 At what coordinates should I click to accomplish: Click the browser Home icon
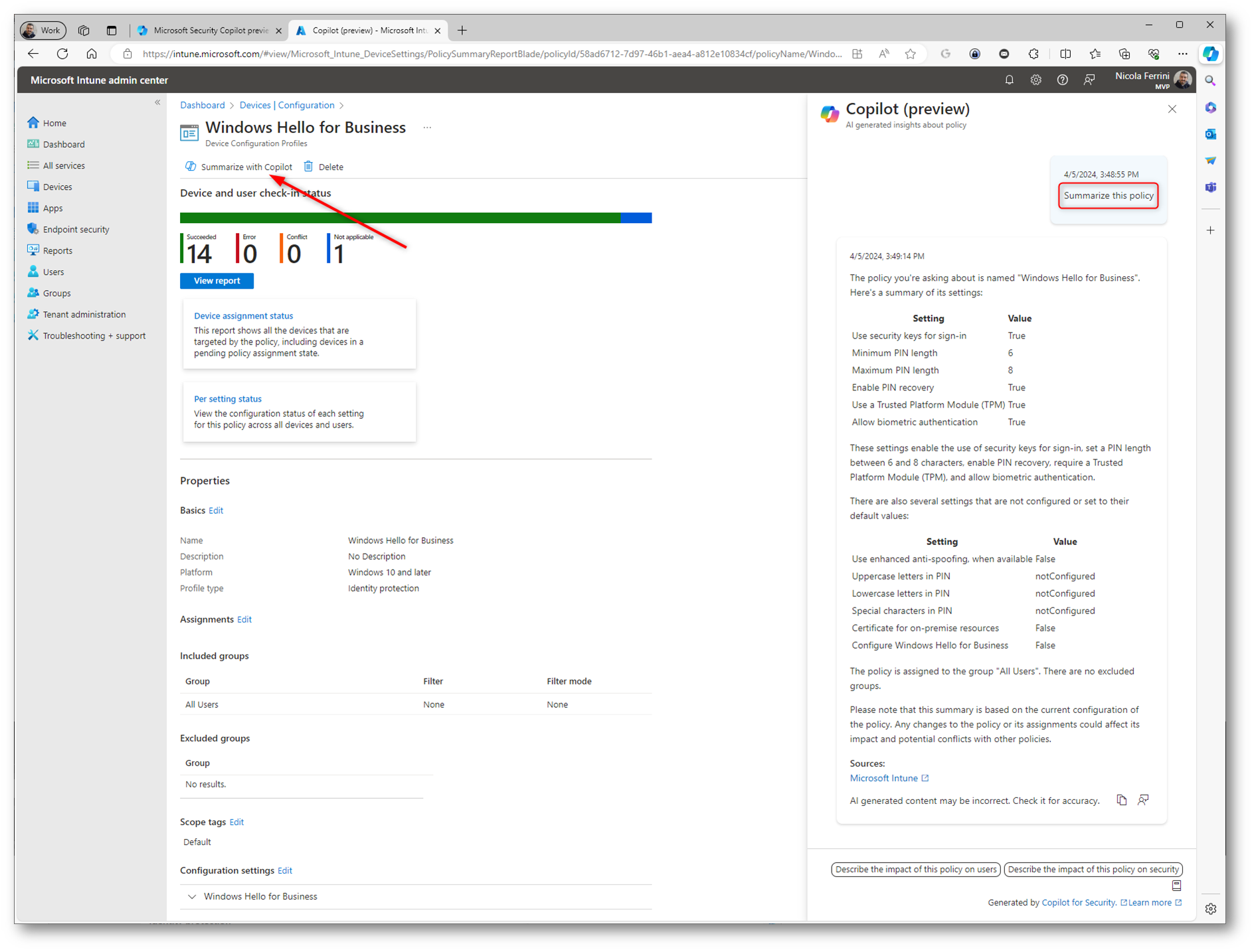click(x=92, y=54)
